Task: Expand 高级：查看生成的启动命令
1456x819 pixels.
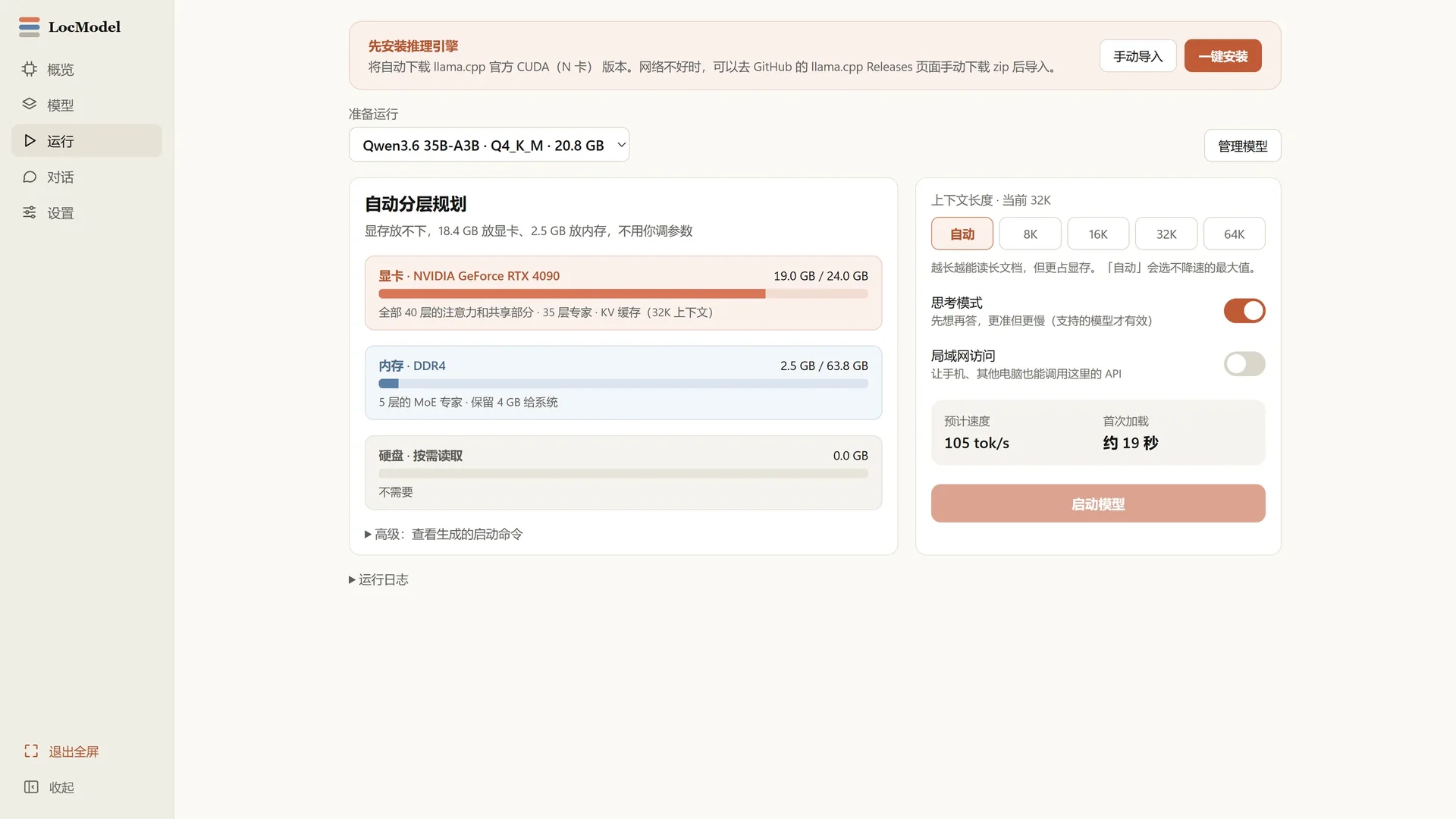Action: (x=444, y=534)
